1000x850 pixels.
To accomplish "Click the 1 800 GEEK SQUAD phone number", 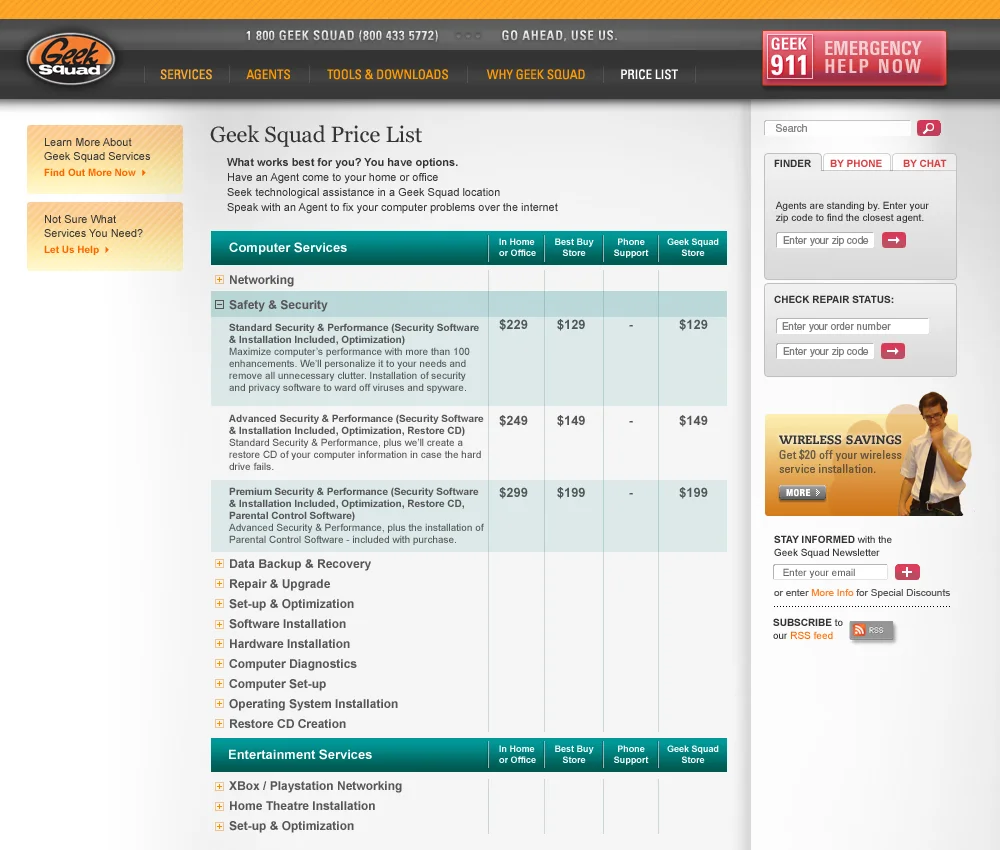I will coord(342,36).
